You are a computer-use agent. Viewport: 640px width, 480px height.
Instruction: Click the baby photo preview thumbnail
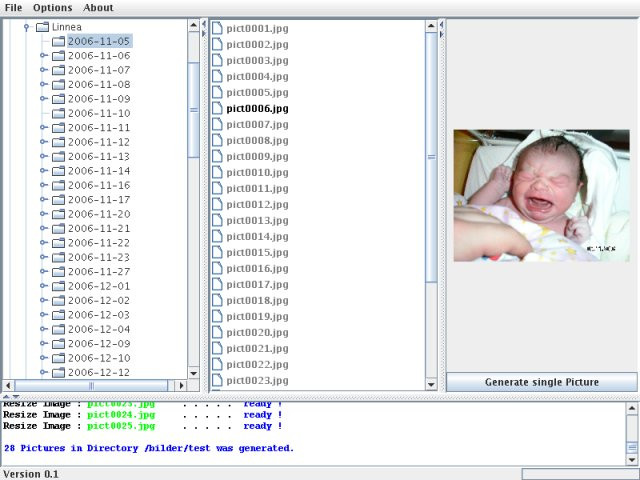542,196
